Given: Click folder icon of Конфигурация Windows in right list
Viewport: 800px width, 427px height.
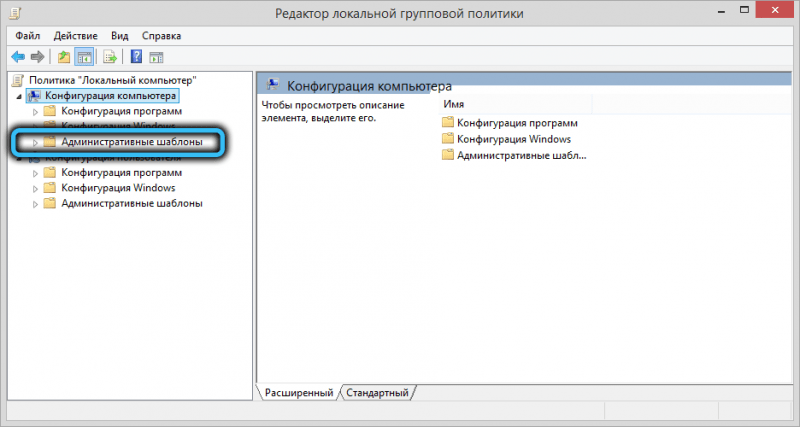Looking at the screenshot, I should pyautogui.click(x=448, y=139).
